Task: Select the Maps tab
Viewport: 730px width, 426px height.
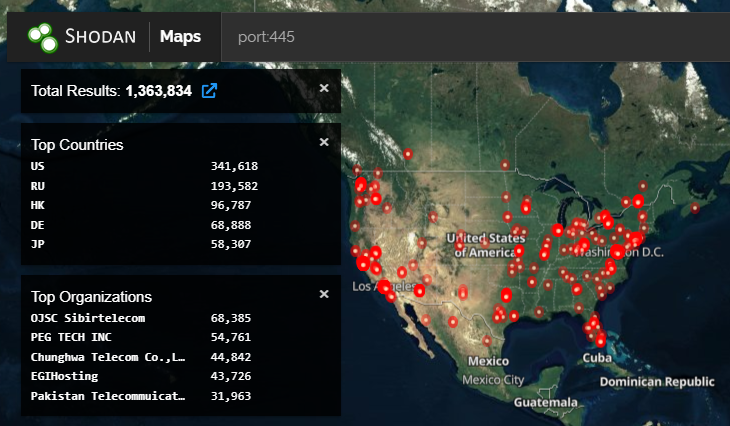Action: tap(180, 36)
